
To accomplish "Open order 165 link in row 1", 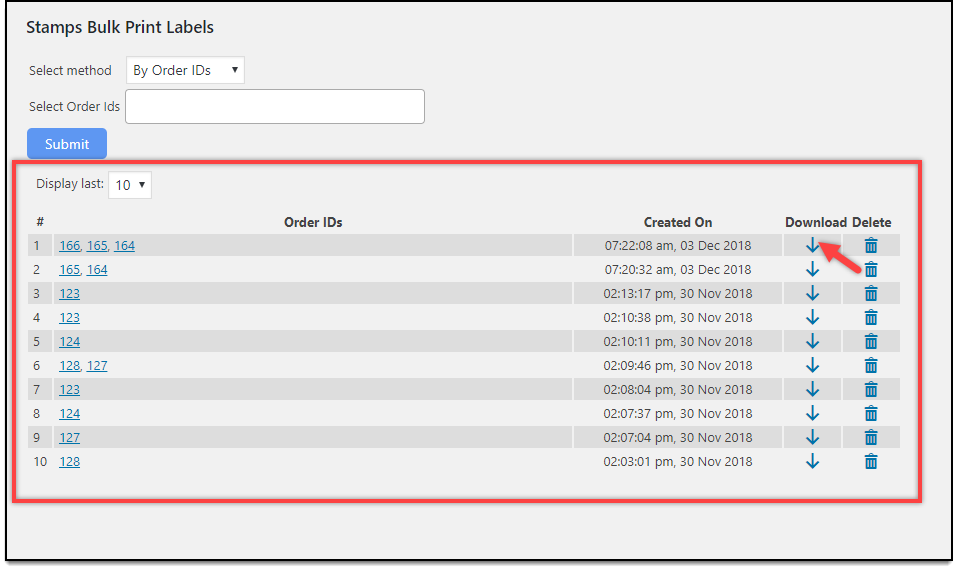I will click(97, 245).
